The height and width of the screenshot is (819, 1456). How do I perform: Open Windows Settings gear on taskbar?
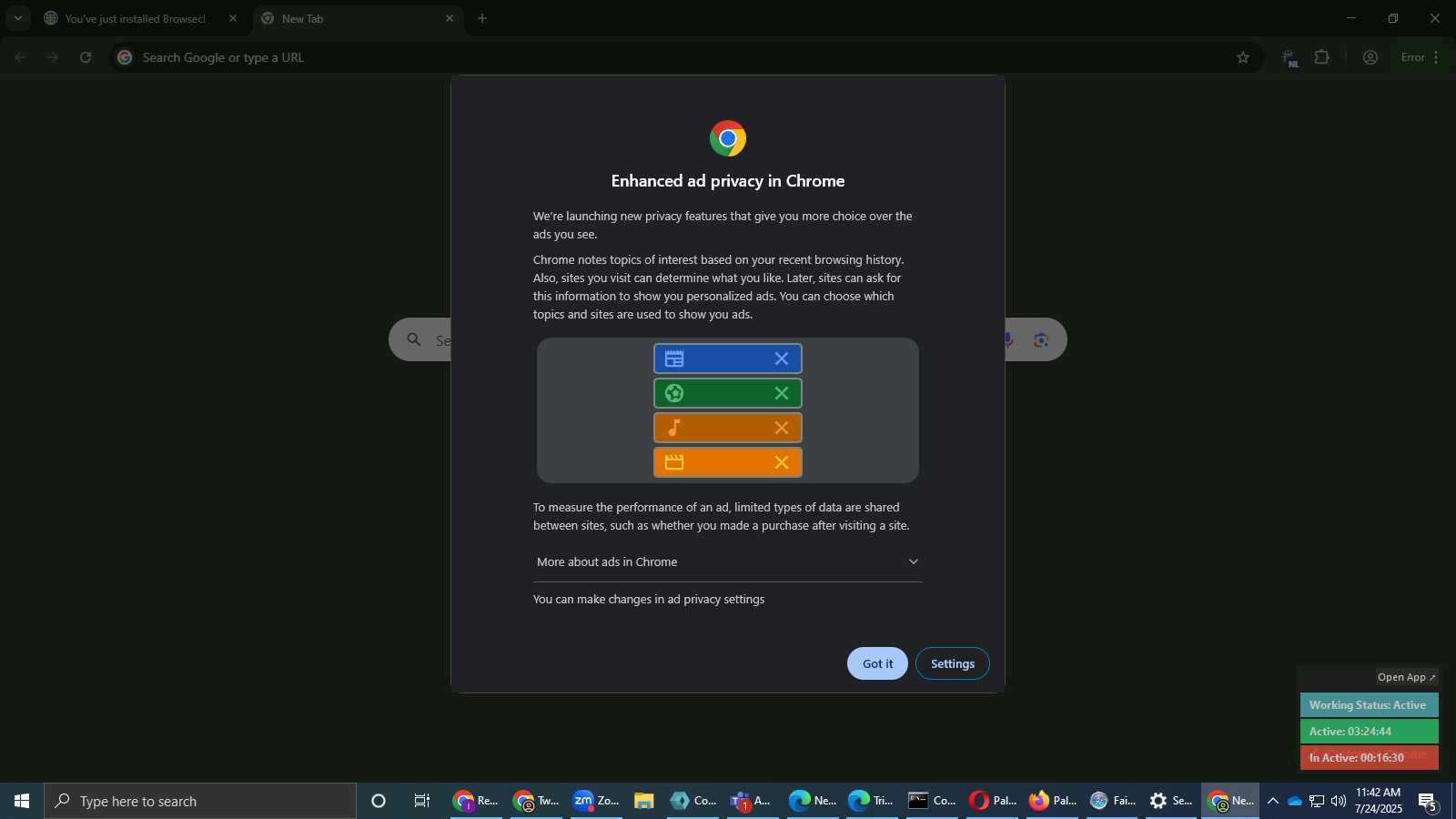point(1170,801)
